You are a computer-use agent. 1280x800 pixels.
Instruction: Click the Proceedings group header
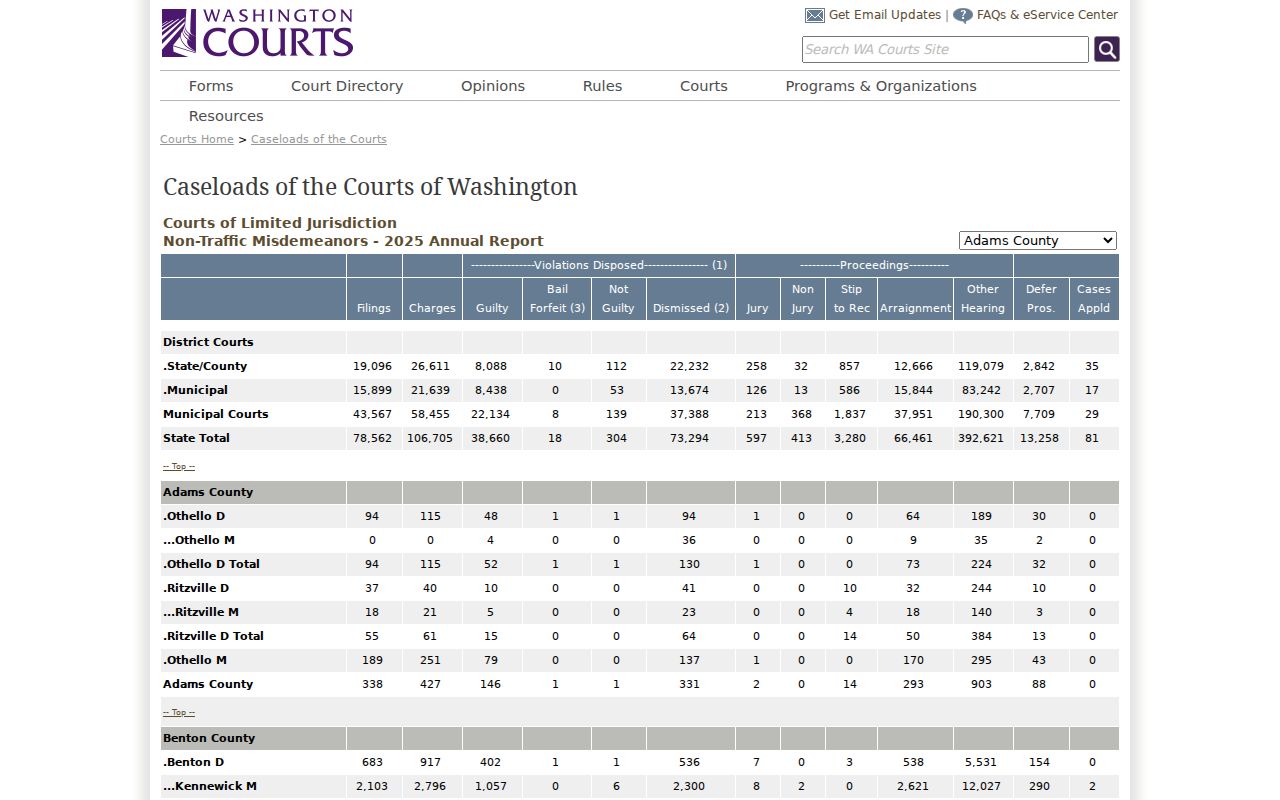pyautogui.click(x=874, y=265)
